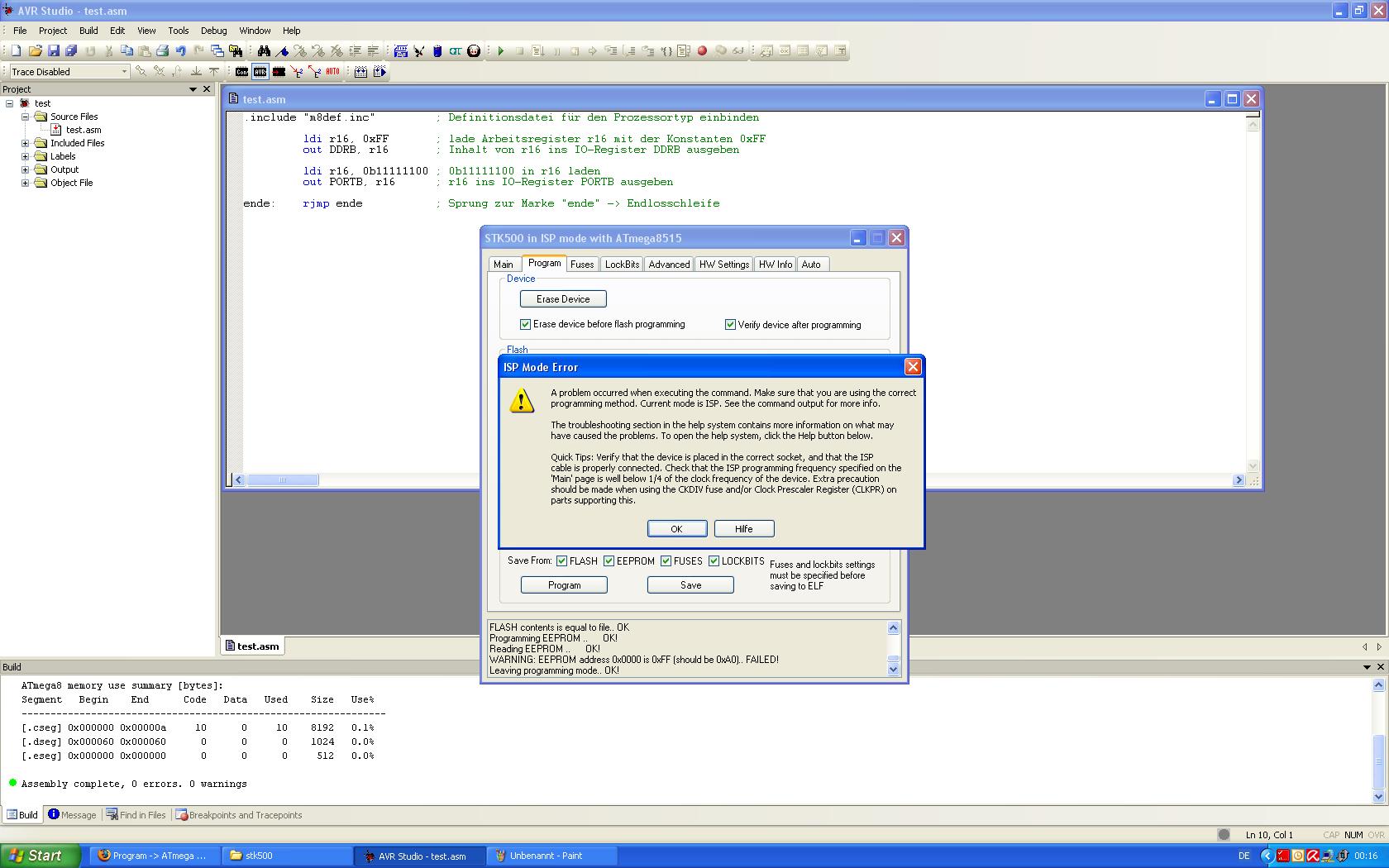The height and width of the screenshot is (868, 1389).
Task: Click 'Assembly complete, 0 errors. 0 warnings' line
Action: click(134, 784)
